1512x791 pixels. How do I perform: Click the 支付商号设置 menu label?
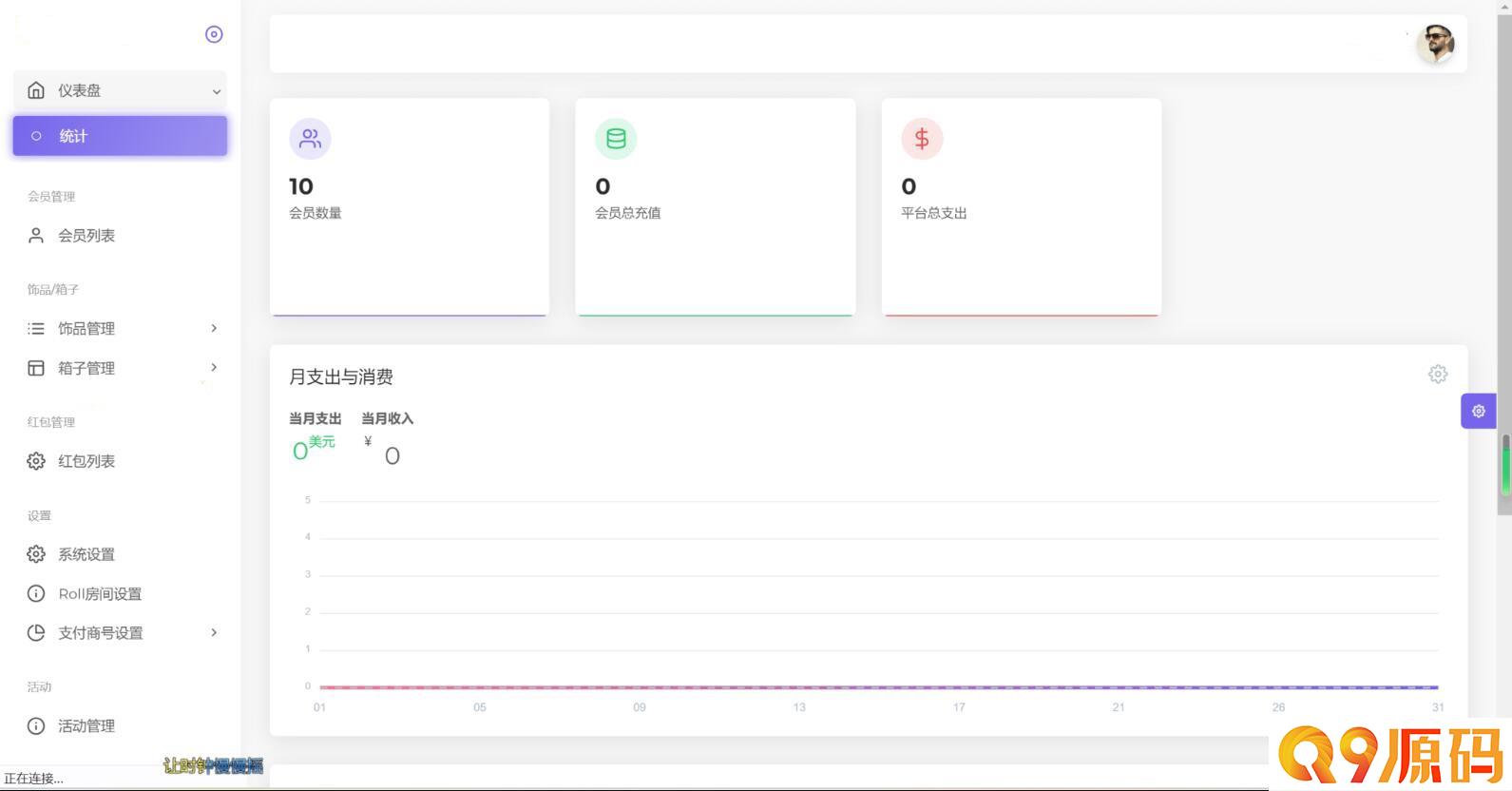click(101, 633)
